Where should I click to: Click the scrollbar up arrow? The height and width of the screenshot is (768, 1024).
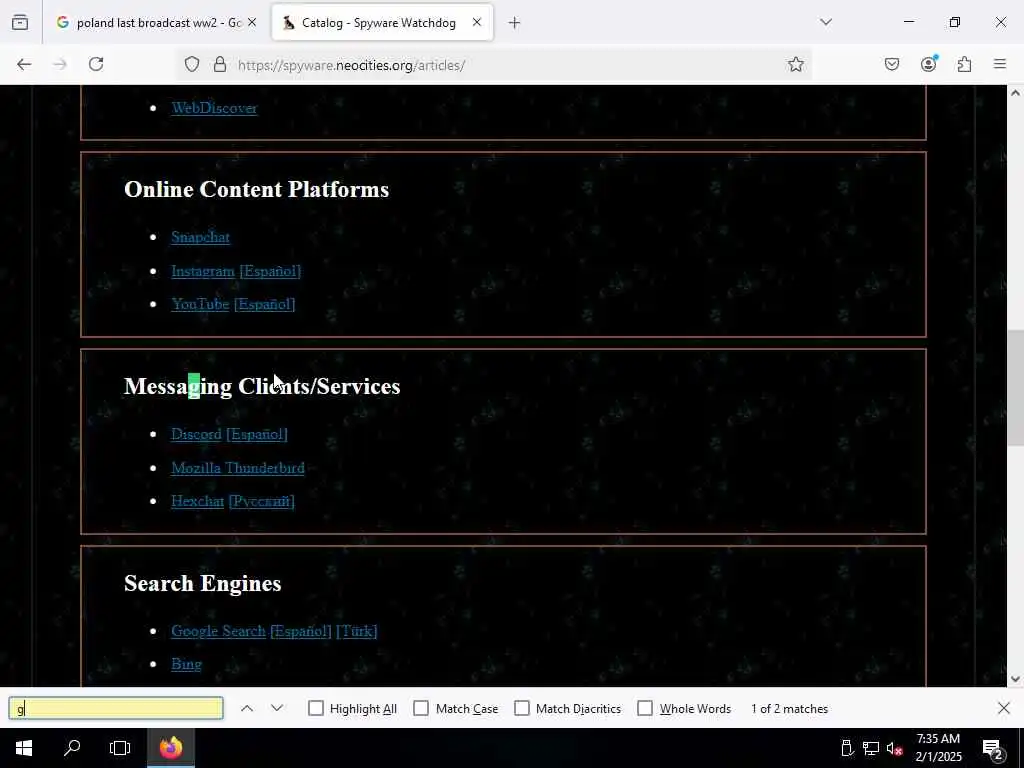pyautogui.click(x=1015, y=93)
